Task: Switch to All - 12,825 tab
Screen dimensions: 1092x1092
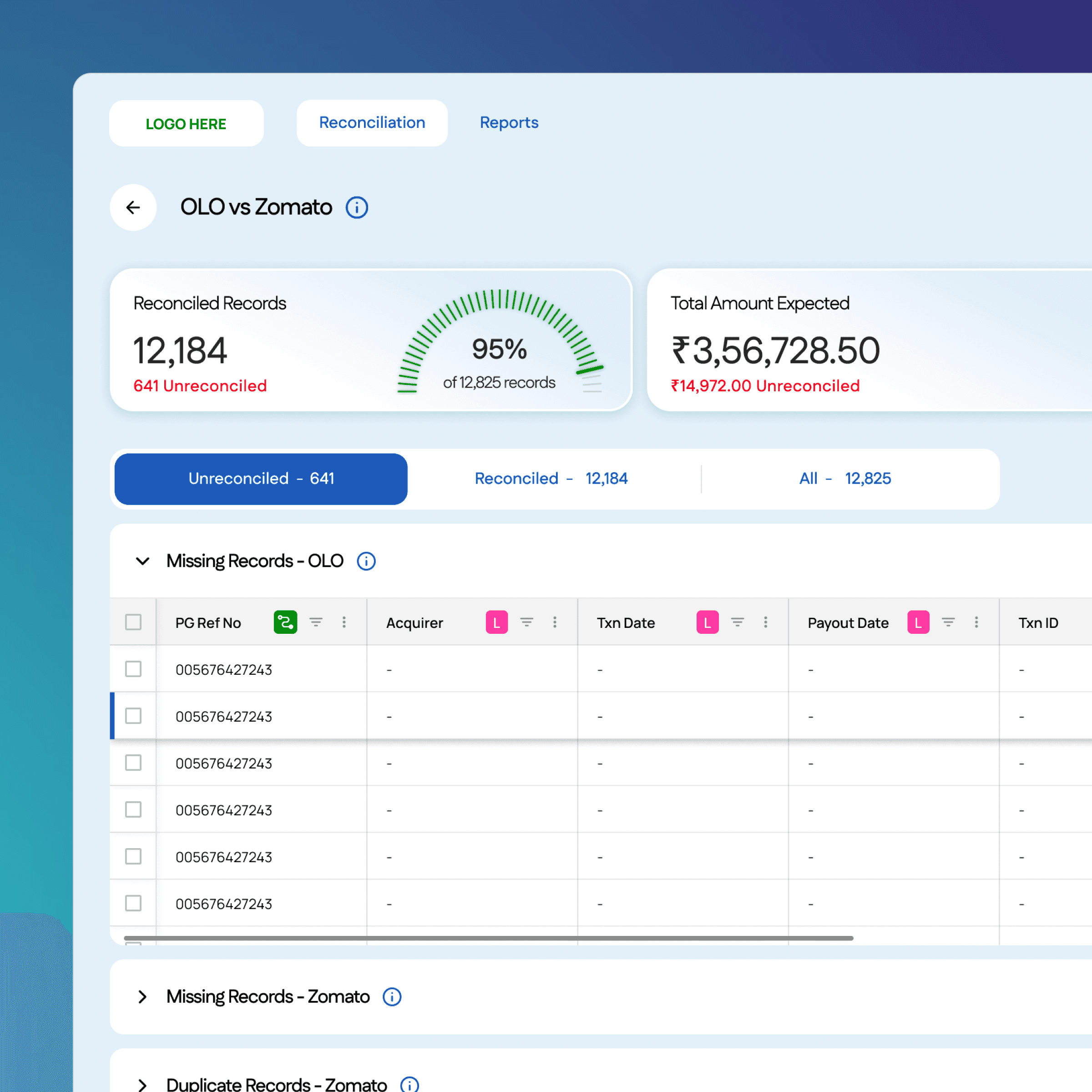Action: click(x=845, y=479)
